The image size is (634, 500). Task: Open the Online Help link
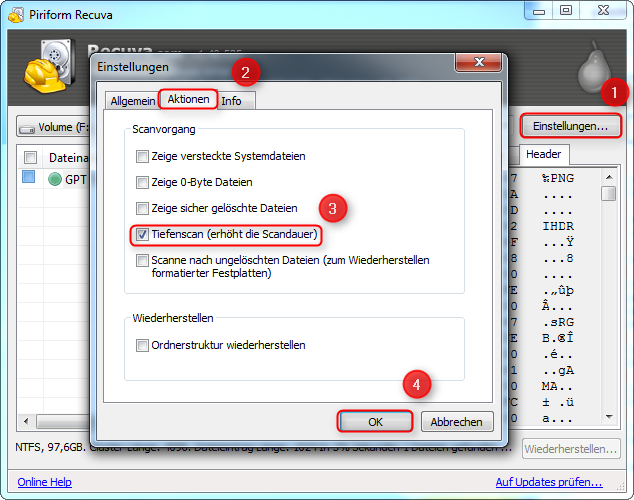tap(44, 482)
